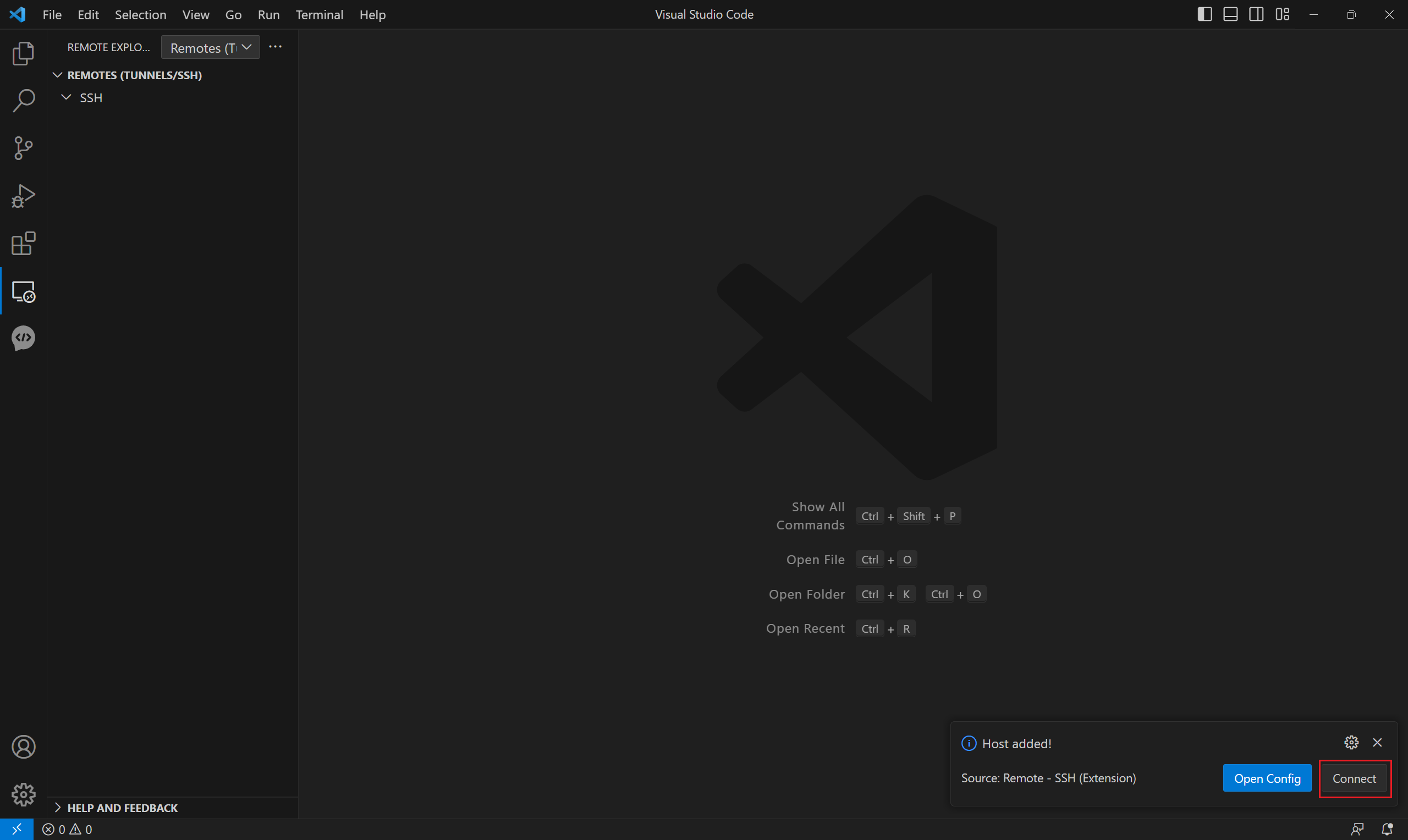Open the Live Share chat icon
The width and height of the screenshot is (1408, 840).
(23, 339)
